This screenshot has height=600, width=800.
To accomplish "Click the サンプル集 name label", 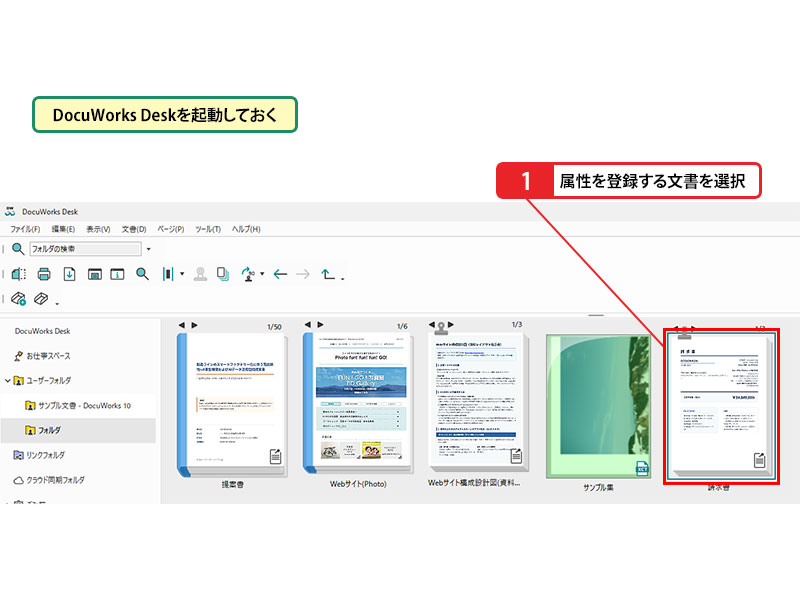I will pos(598,488).
